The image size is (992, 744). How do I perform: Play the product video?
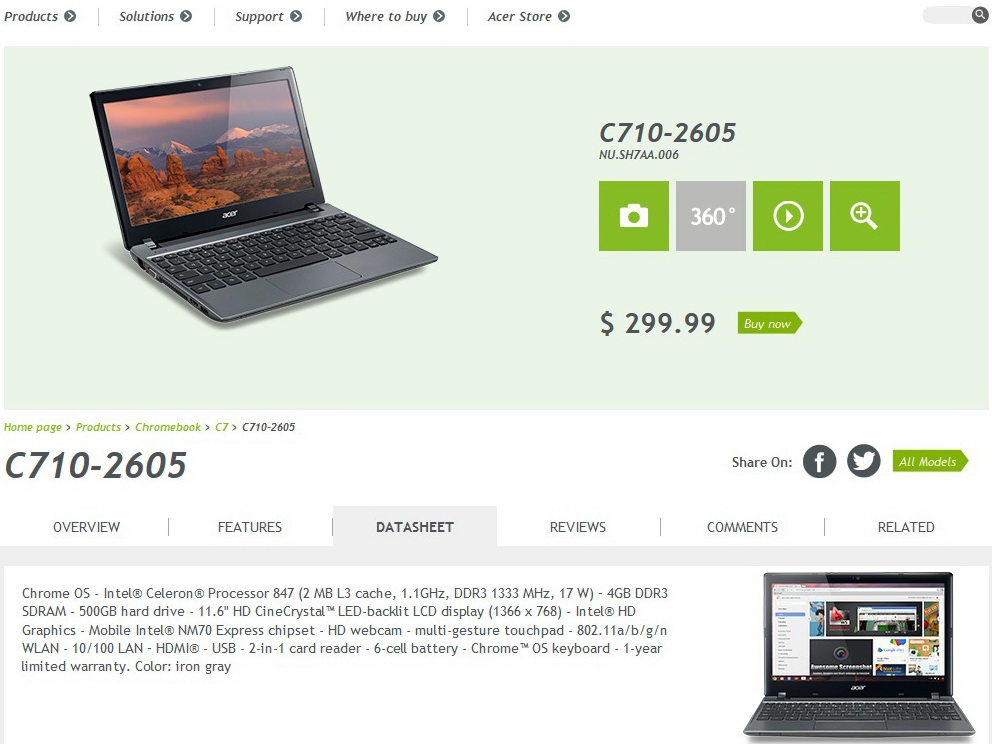pyautogui.click(x=788, y=216)
